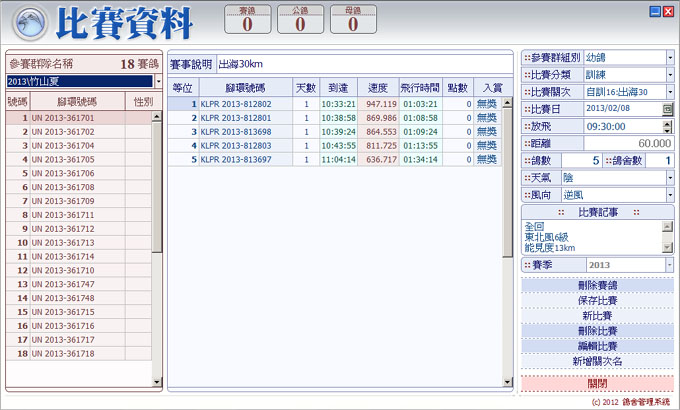Click the 等位 column header
680x410 pixels.
[183, 88]
